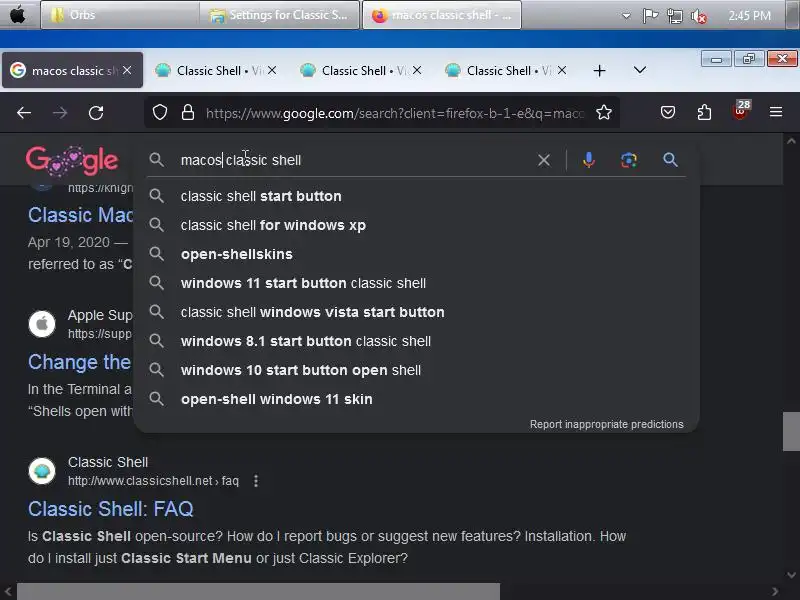800x600 pixels.
Task: Submit search with blue magnifier
Action: [x=670, y=160]
